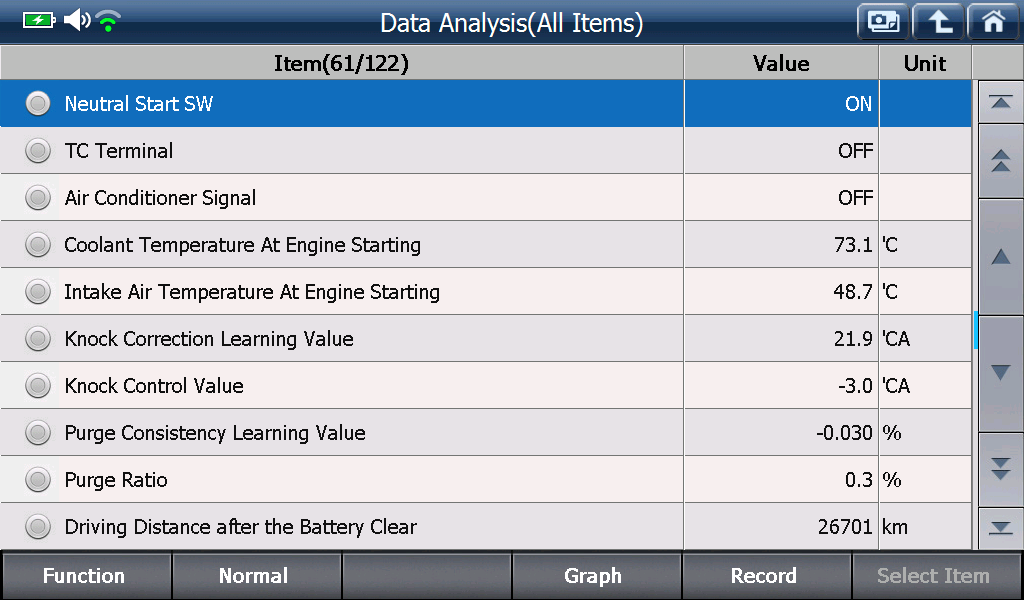The width and height of the screenshot is (1024, 600).
Task: Click the Value column header
Action: click(x=781, y=63)
